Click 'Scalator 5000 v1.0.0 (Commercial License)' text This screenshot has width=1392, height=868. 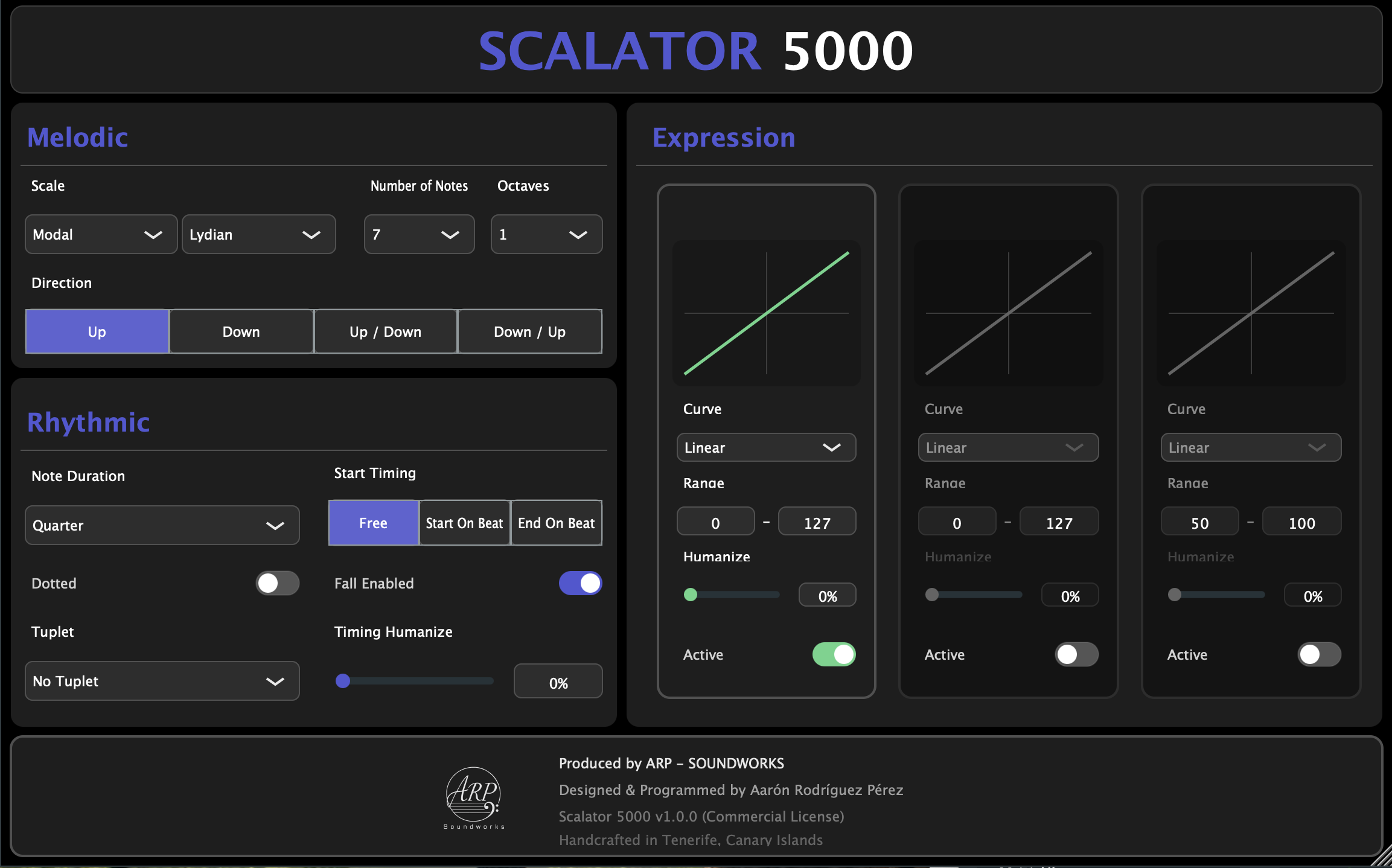click(701, 816)
